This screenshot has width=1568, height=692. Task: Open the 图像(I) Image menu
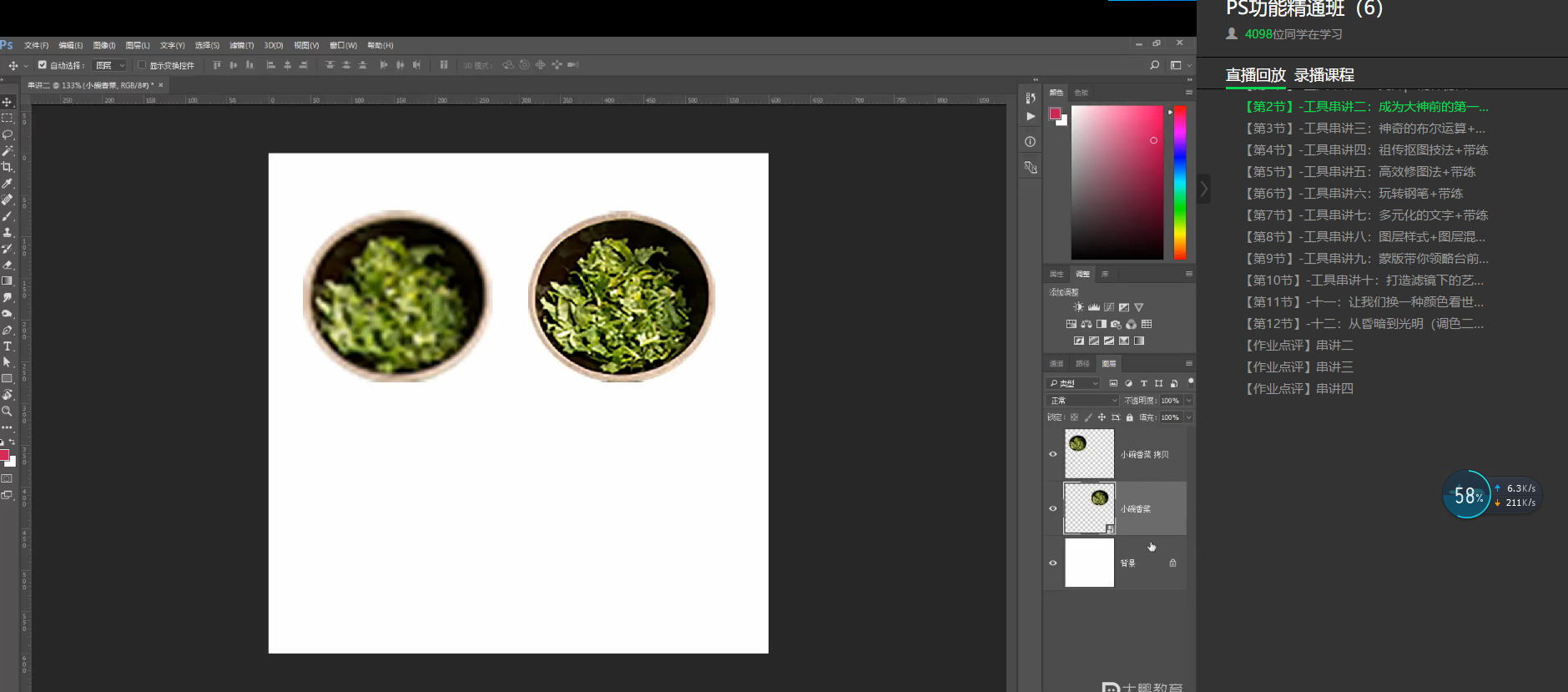point(104,45)
